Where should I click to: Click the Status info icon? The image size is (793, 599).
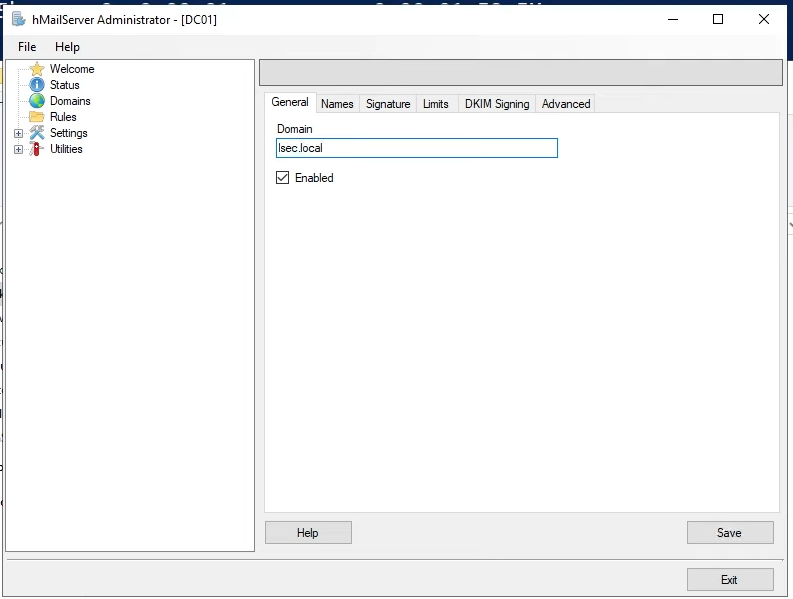pyautogui.click(x=37, y=84)
